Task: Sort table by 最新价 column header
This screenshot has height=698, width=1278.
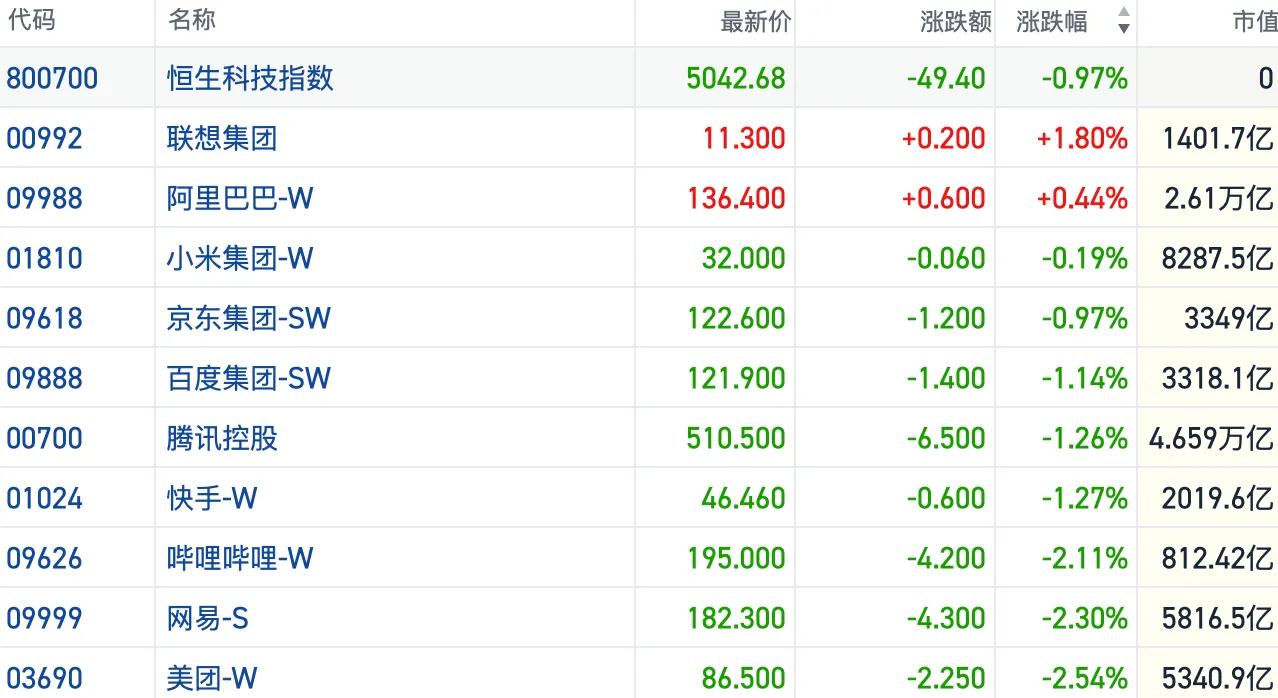Action: [755, 22]
